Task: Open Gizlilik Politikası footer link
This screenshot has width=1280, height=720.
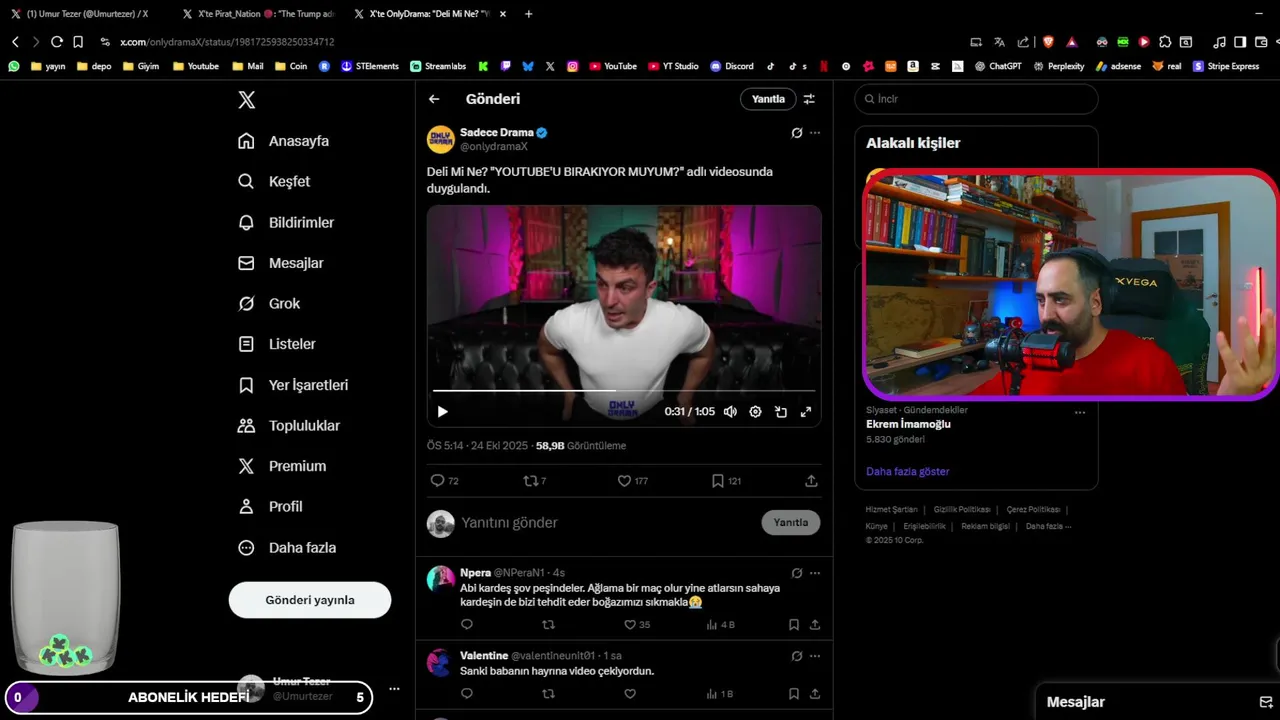Action: click(x=962, y=510)
